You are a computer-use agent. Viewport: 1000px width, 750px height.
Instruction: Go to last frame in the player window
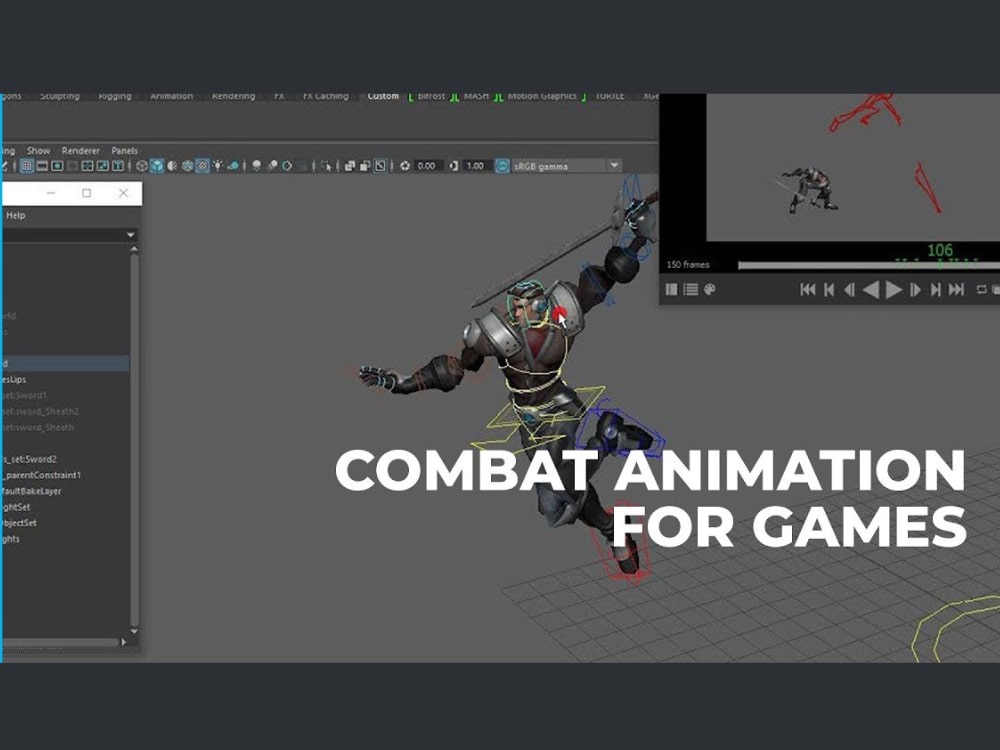(957, 290)
